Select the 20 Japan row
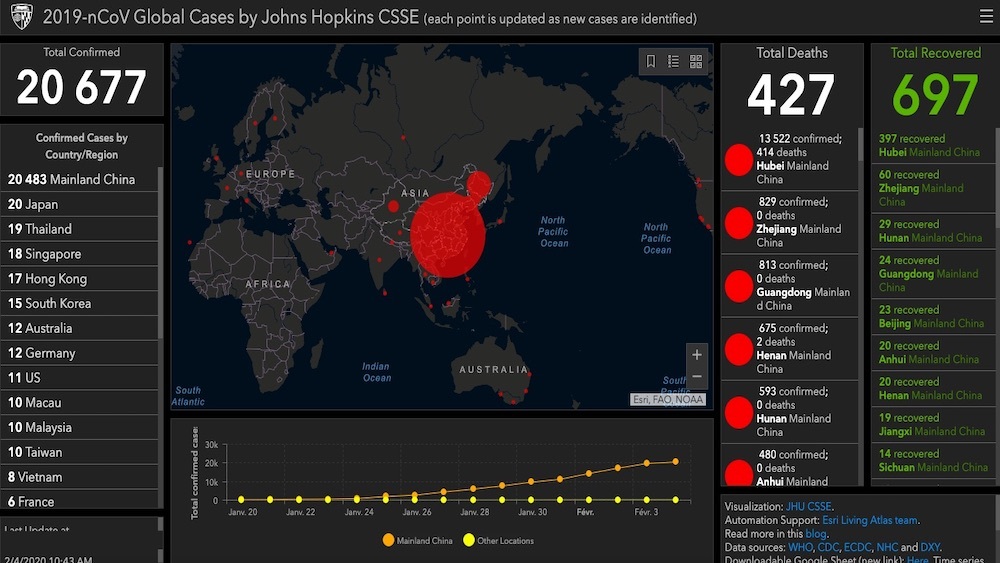This screenshot has width=1000, height=563. coord(79,204)
